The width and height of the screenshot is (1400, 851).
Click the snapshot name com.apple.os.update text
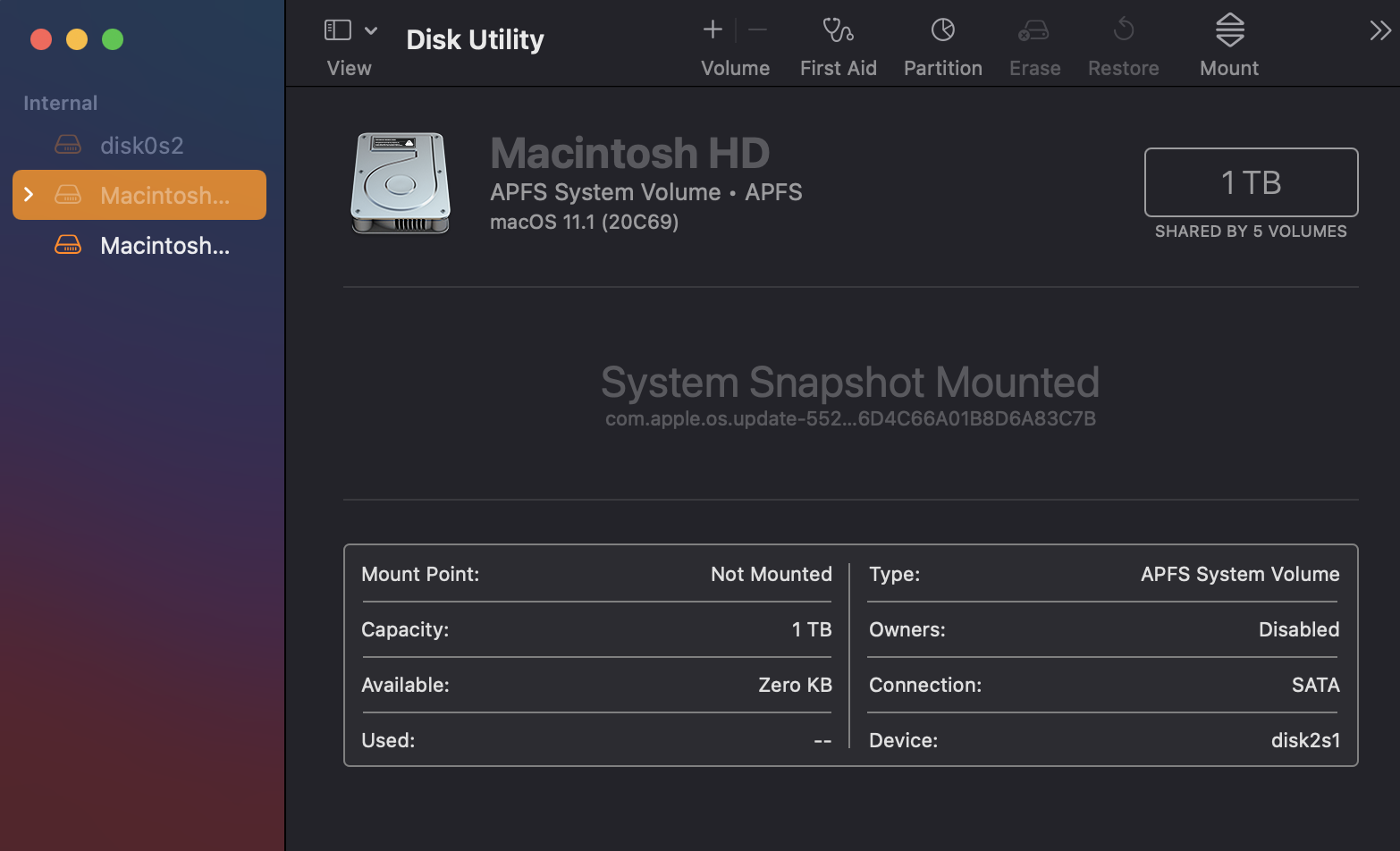pyautogui.click(x=850, y=418)
